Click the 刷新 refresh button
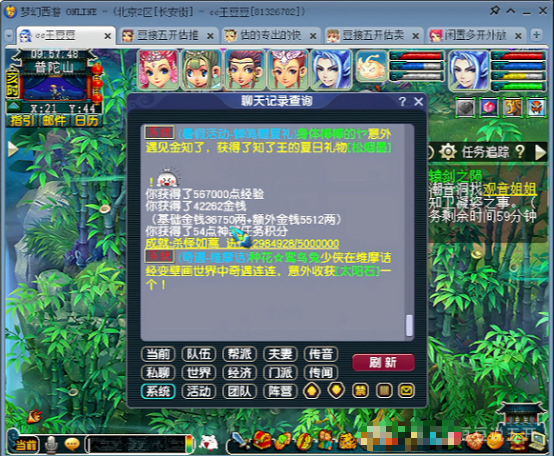 [x=383, y=362]
